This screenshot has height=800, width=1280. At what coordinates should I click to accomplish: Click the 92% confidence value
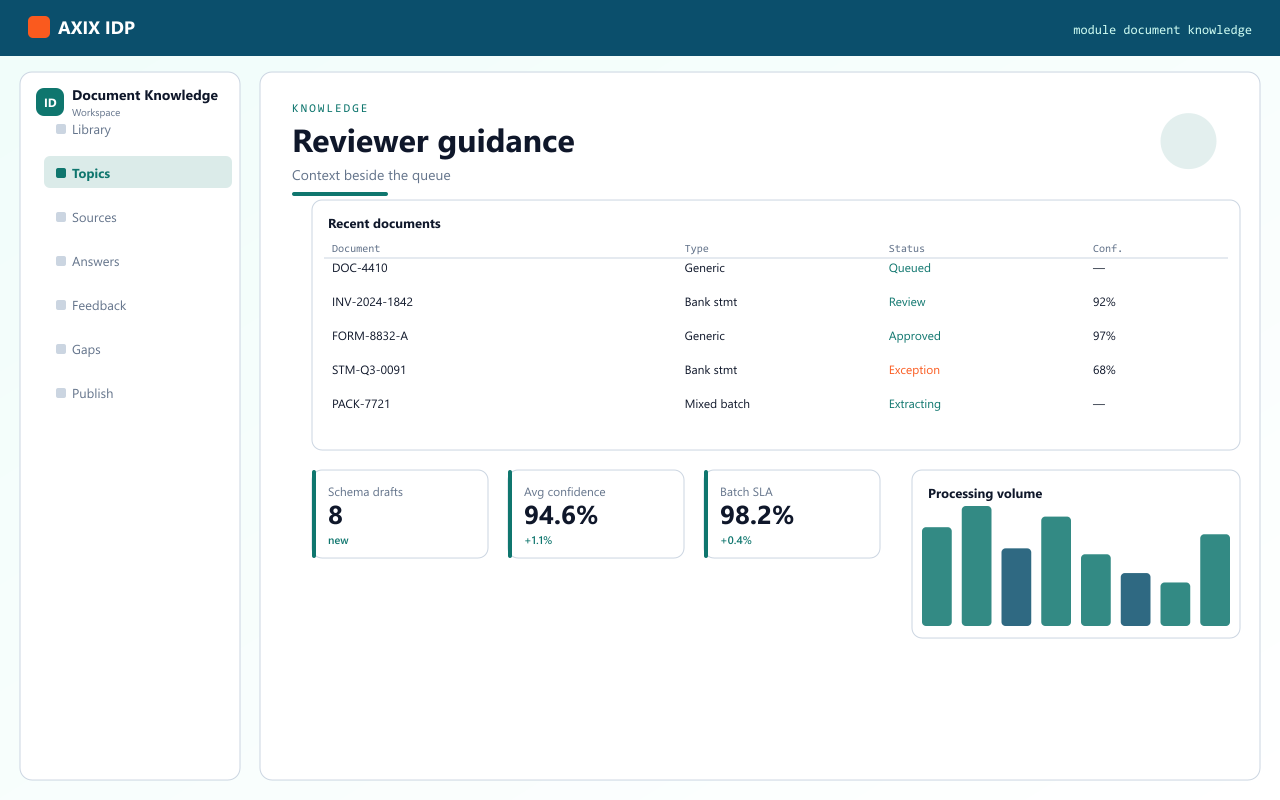coord(1104,302)
